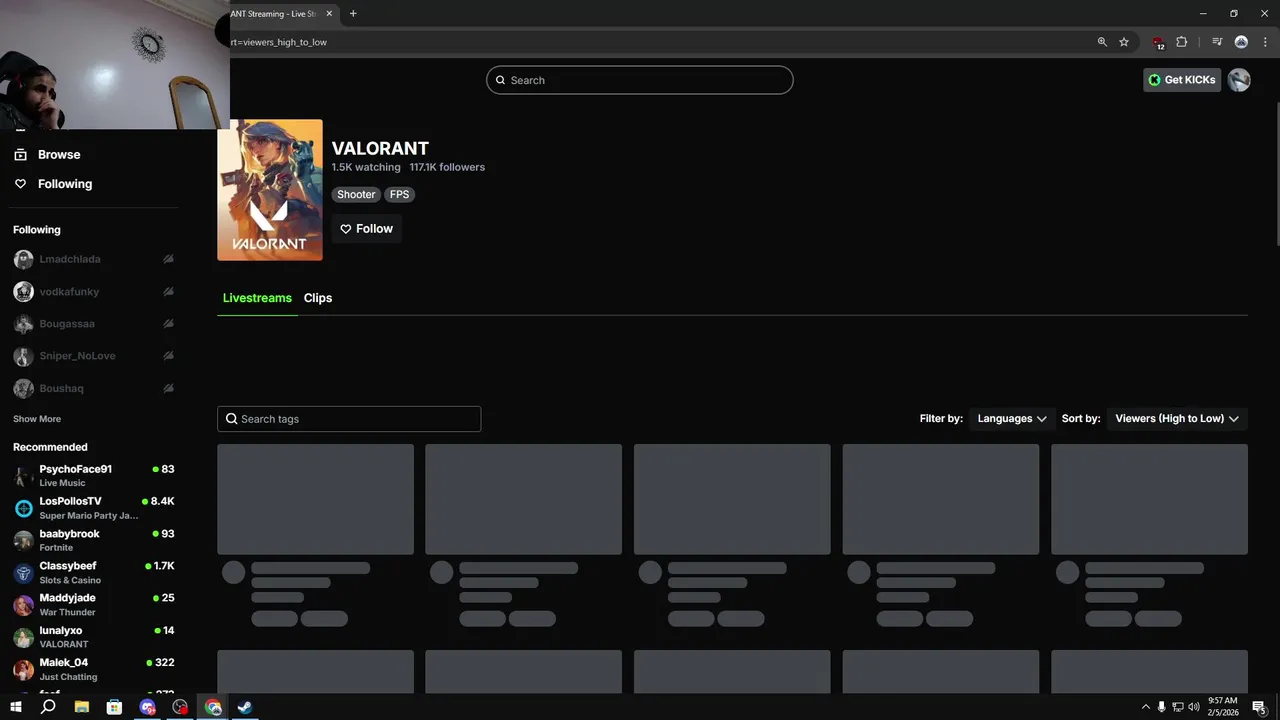Click the Browse icon in the sidebar
Viewport: 1280px width, 720px height.
pyautogui.click(x=20, y=154)
